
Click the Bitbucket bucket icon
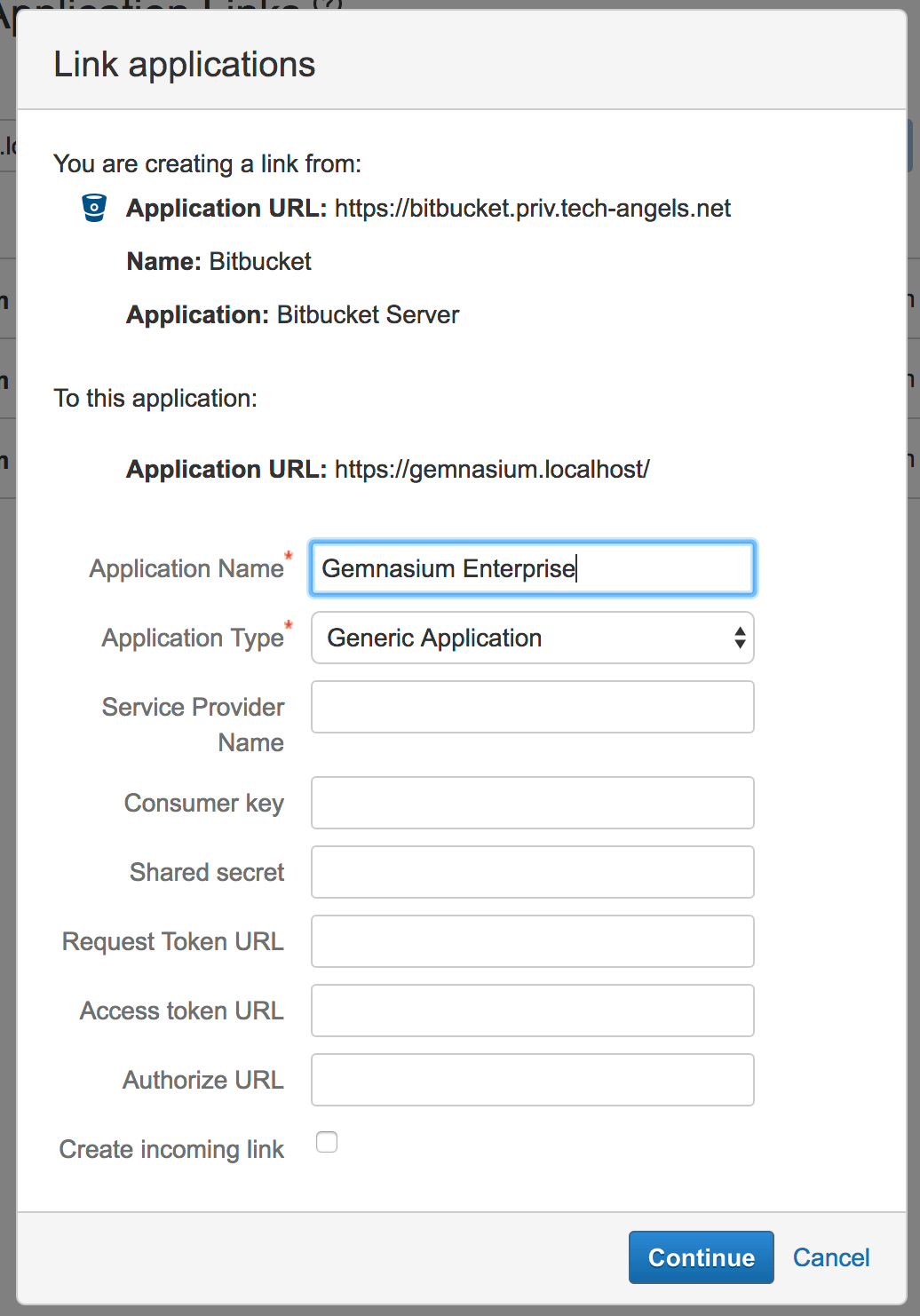click(x=94, y=208)
